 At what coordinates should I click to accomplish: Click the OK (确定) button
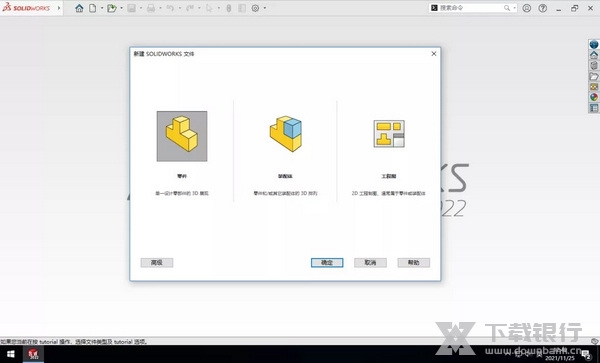(327, 262)
